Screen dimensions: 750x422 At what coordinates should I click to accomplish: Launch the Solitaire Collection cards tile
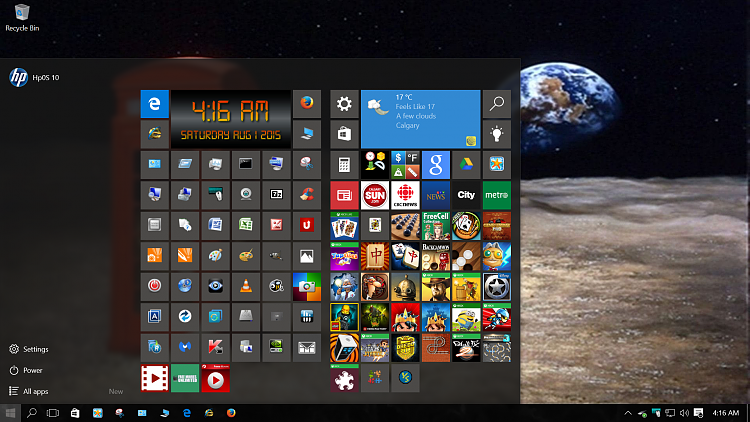point(344,226)
